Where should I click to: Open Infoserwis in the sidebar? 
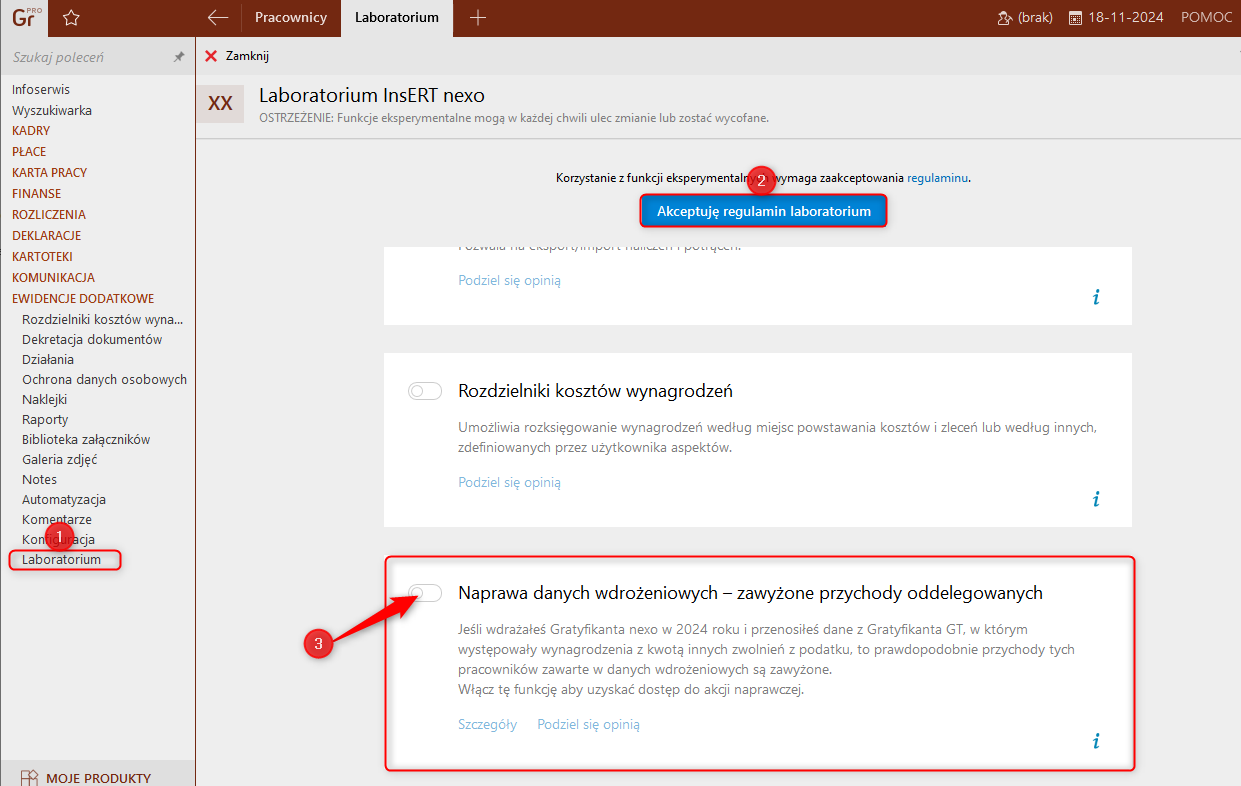click(x=41, y=89)
